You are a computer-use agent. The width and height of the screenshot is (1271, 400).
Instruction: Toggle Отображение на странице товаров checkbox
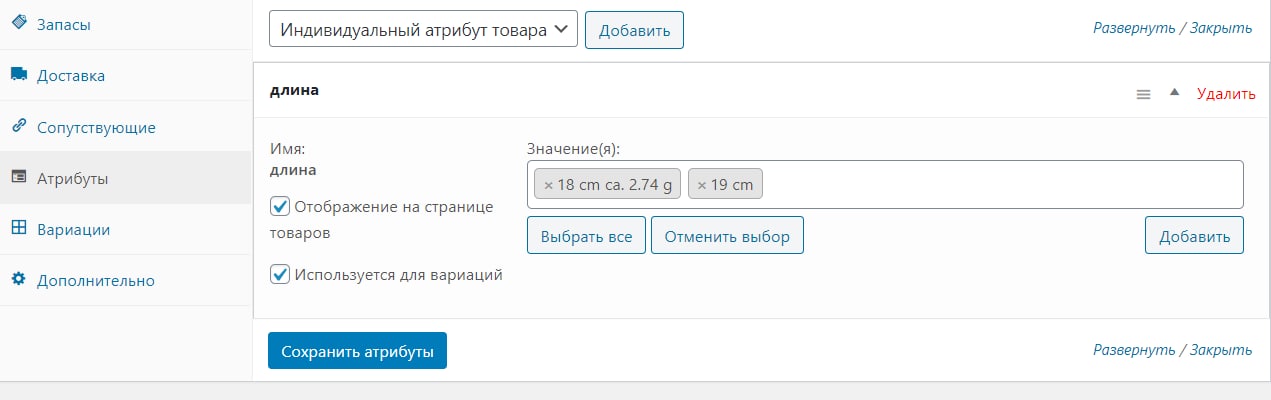click(280, 206)
